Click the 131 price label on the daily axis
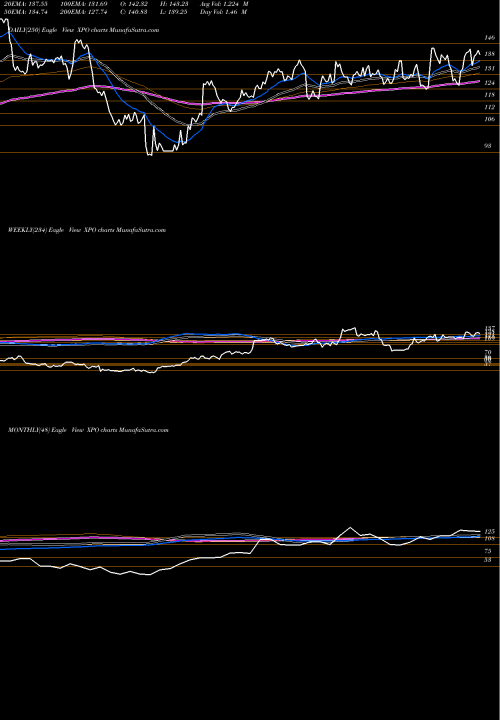This screenshot has width=500, height=720. pos(490,68)
